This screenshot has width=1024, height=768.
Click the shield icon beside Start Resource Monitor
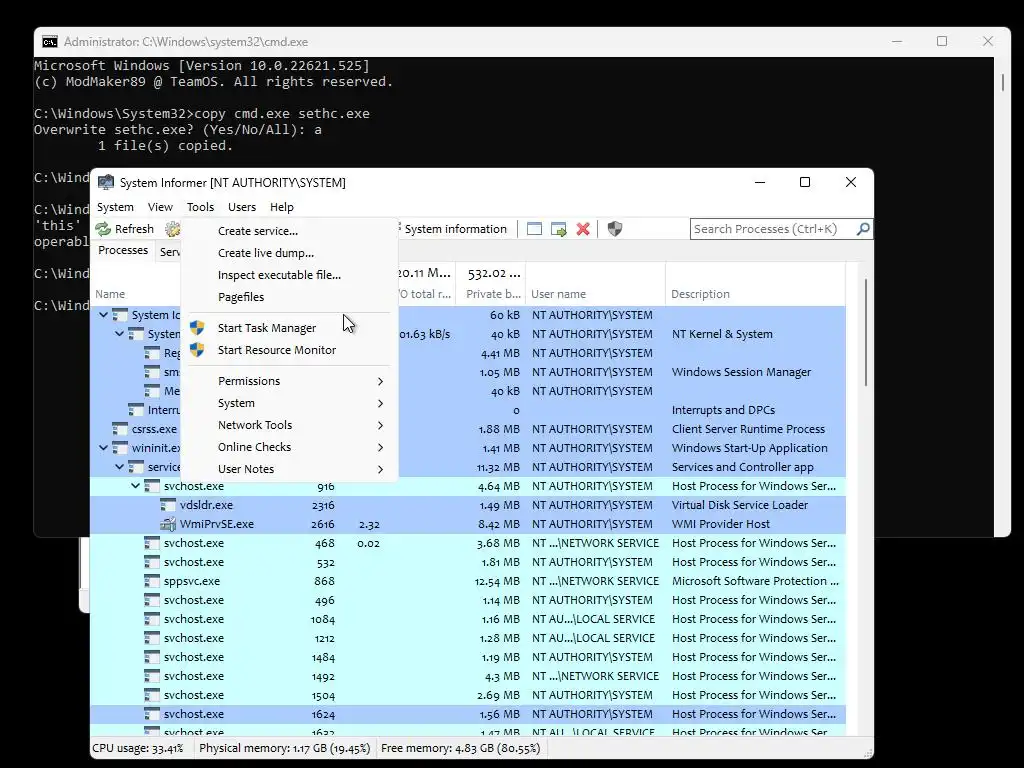197,350
